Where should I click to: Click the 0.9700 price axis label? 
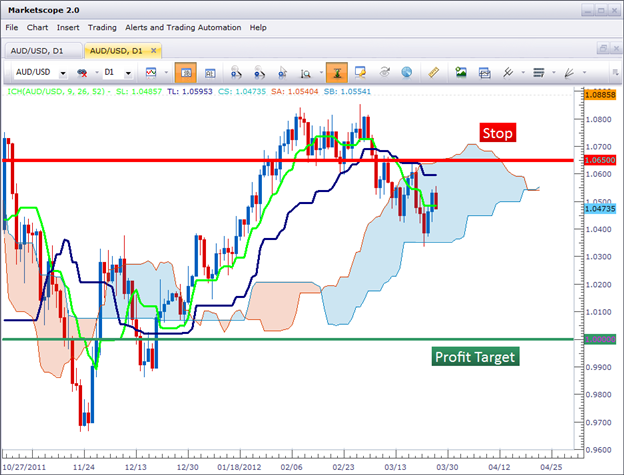(x=599, y=422)
